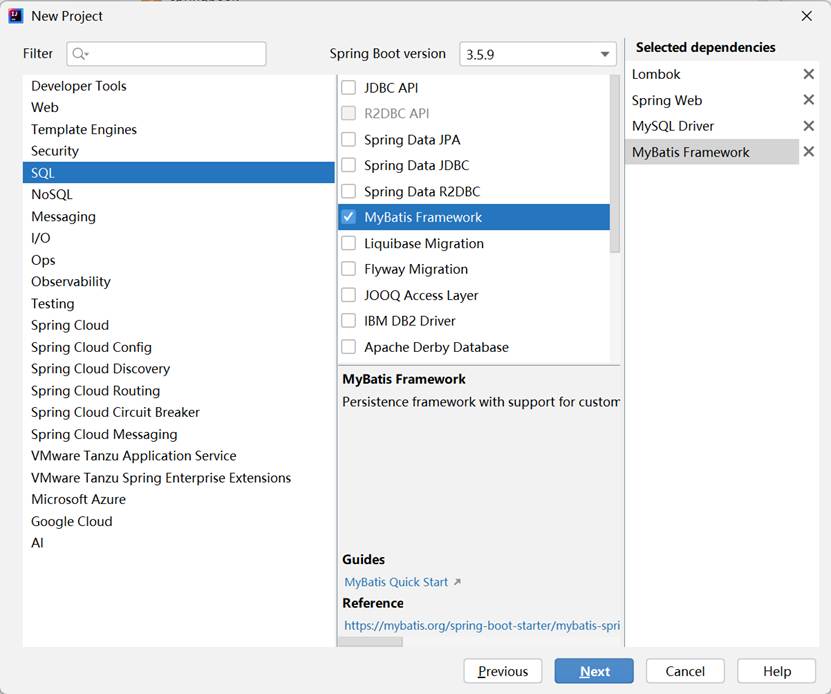Select the Testing category

[x=179, y=303]
